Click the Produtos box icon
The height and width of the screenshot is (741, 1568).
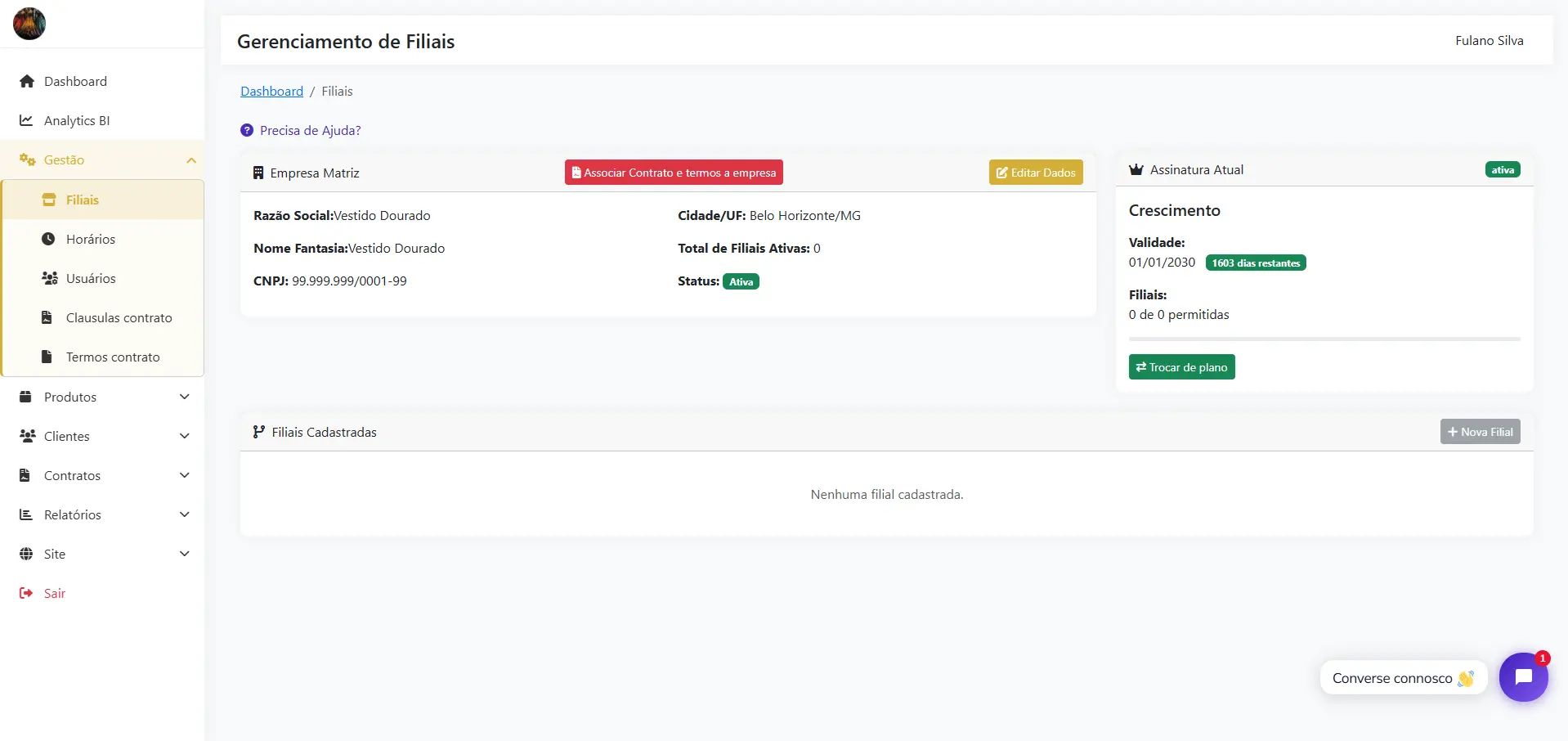(25, 397)
